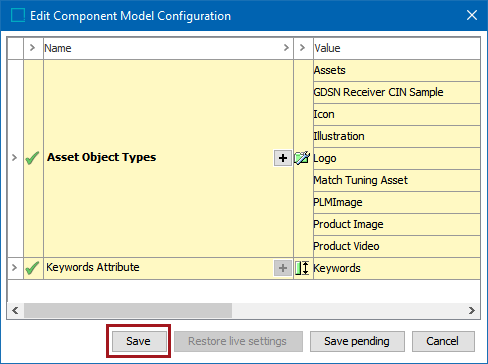Click the edit icon beside the Logo value
The image size is (488, 364).
pos(302,158)
